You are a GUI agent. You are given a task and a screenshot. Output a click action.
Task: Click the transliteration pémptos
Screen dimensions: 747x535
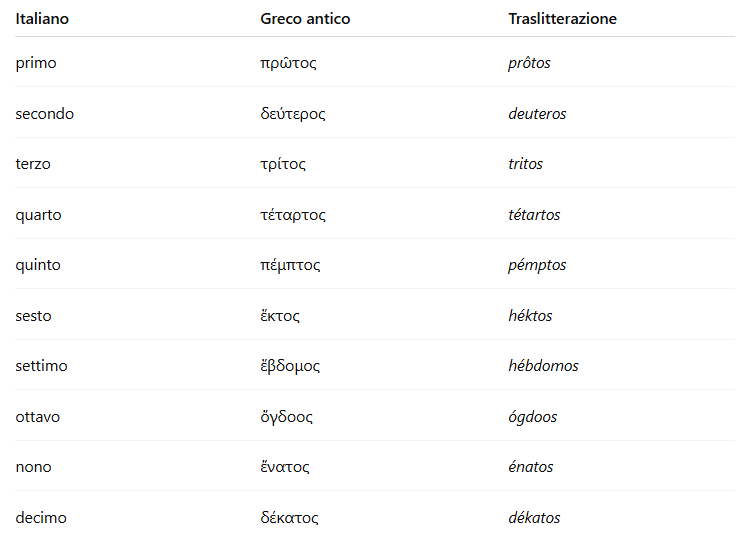pos(537,265)
